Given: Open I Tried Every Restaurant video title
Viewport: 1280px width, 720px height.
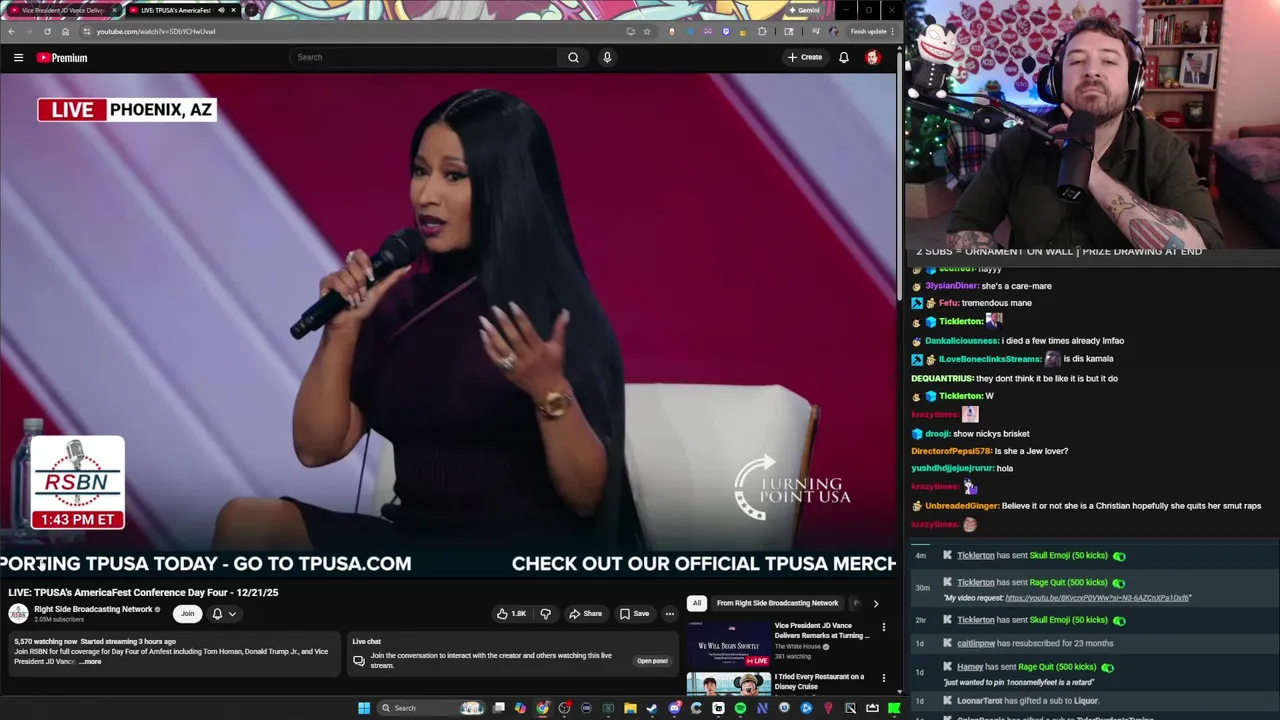Looking at the screenshot, I should (x=820, y=681).
